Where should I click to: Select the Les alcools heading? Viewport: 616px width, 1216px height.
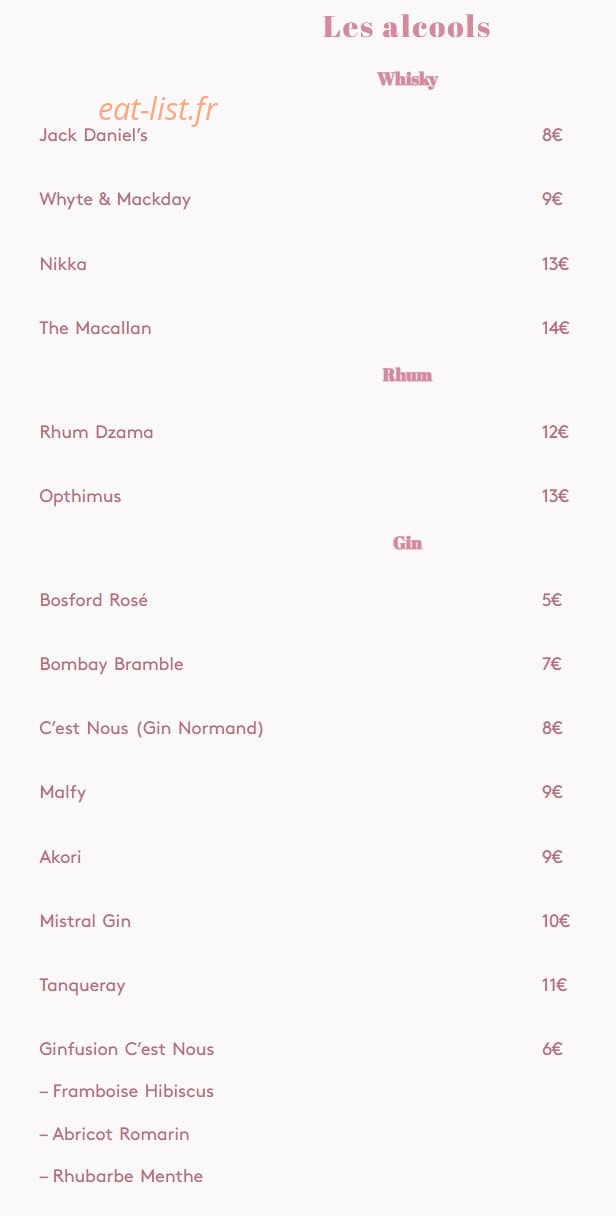point(407,27)
